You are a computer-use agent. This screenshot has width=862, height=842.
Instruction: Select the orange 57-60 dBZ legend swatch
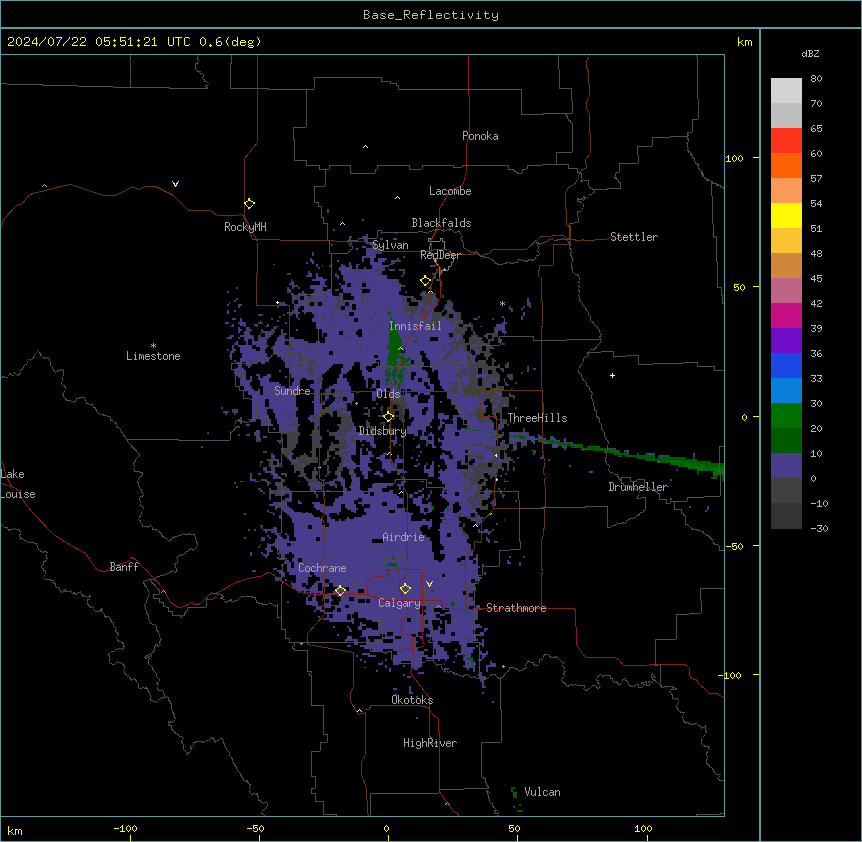[x=786, y=165]
